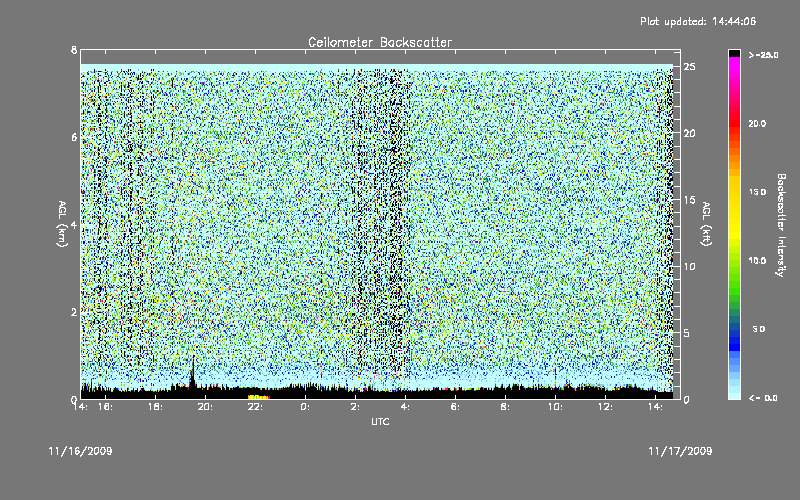Click the 25 tick on the kft axis

pyautogui.click(x=689, y=67)
